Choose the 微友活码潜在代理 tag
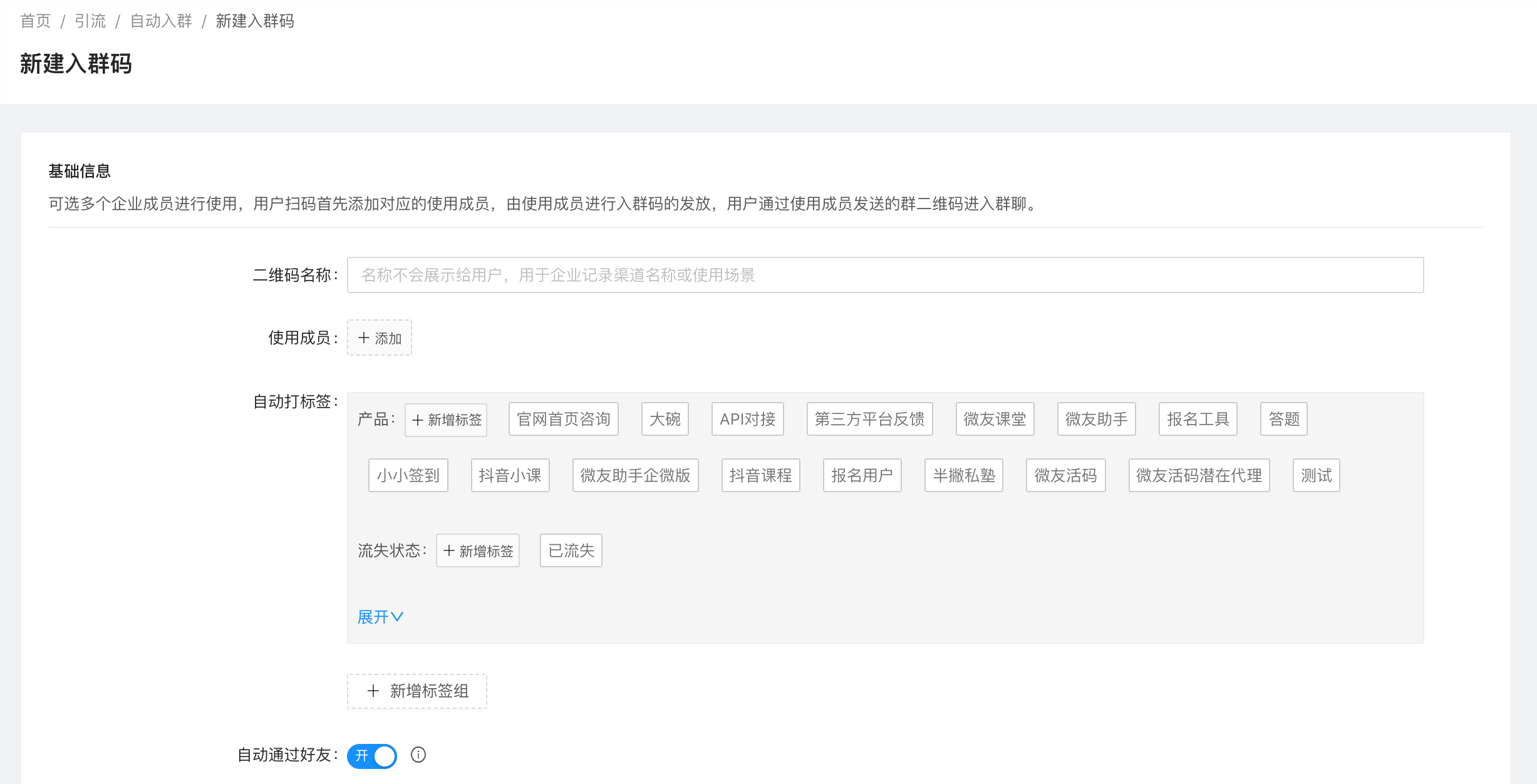1537x784 pixels. tap(1199, 475)
